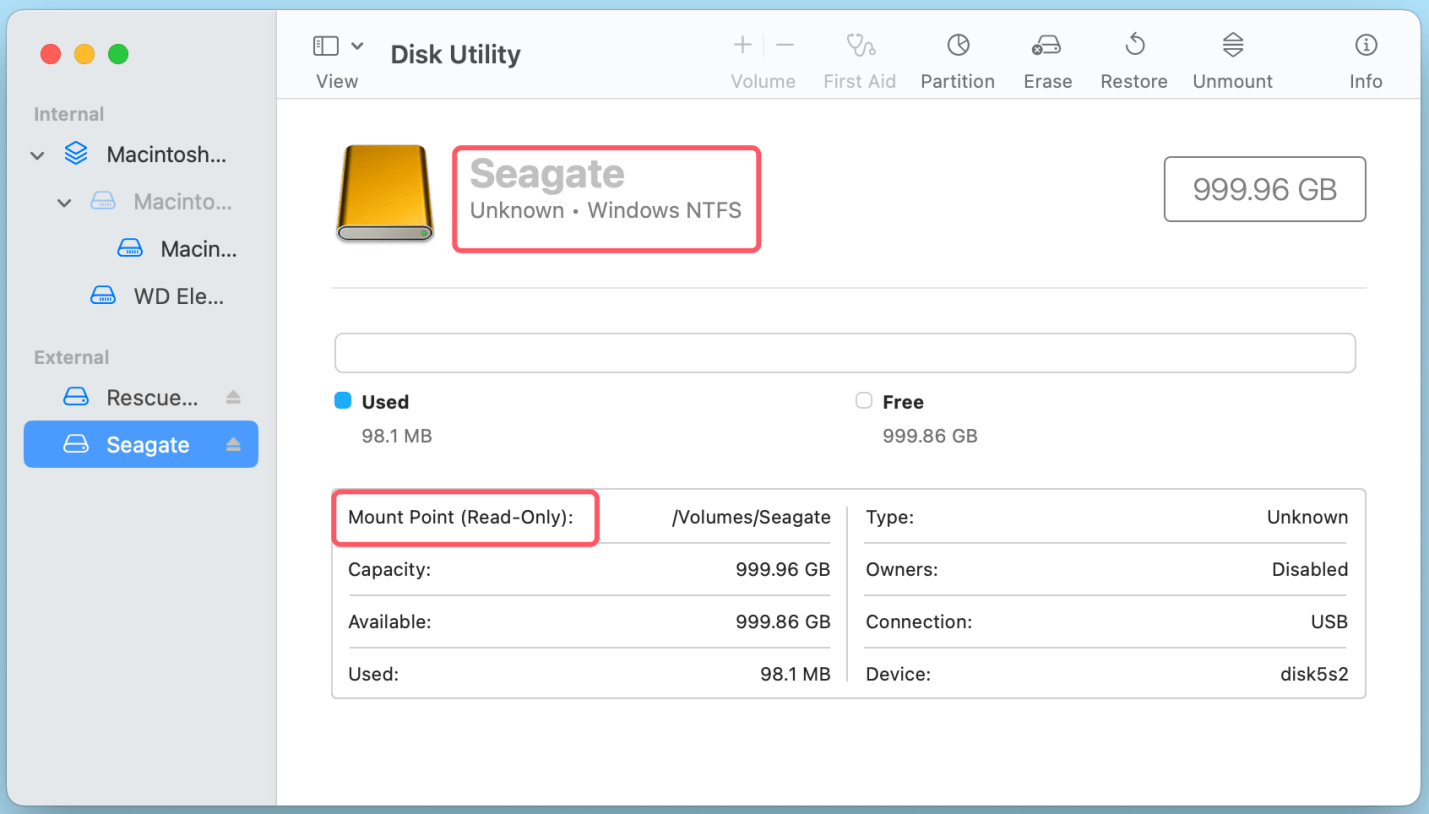Select the Restore toolbar icon

tap(1133, 55)
